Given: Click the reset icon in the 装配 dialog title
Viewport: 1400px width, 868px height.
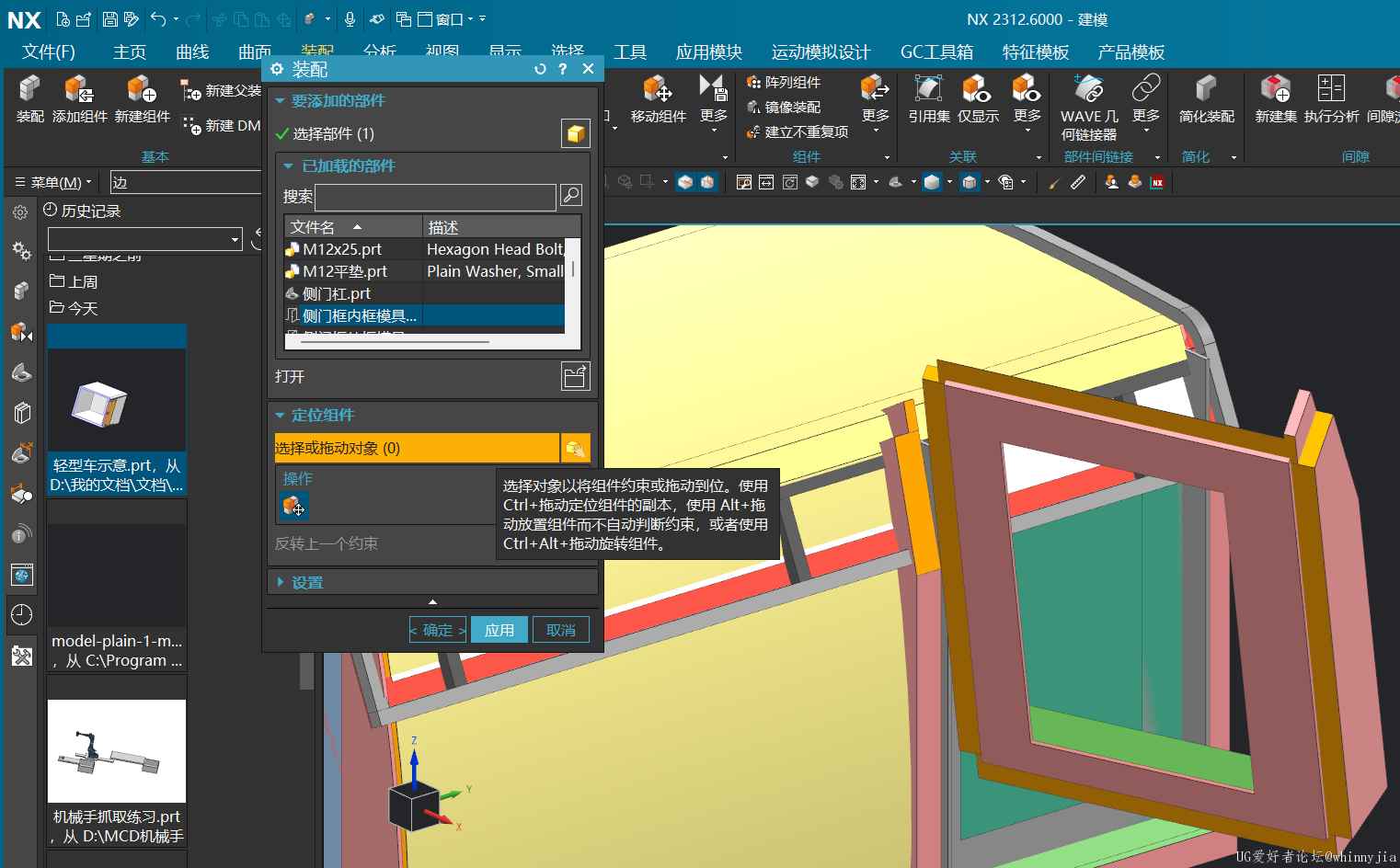Looking at the screenshot, I should point(540,69).
